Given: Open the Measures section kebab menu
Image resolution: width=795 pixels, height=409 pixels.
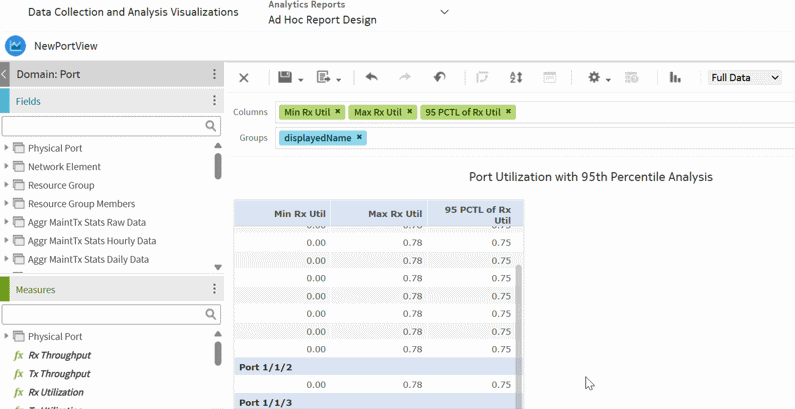Looking at the screenshot, I should (214, 289).
